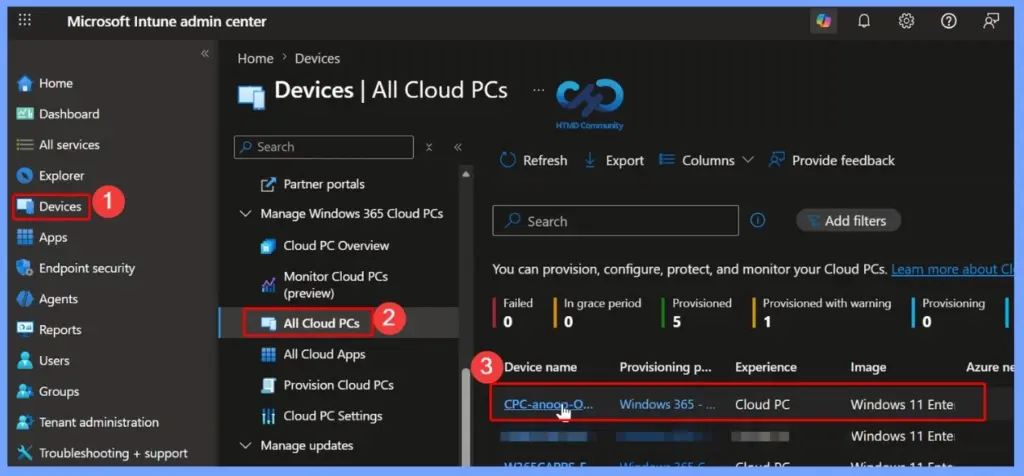Click Devices breadcrumb link
The width and height of the screenshot is (1024, 476).
pos(317,59)
